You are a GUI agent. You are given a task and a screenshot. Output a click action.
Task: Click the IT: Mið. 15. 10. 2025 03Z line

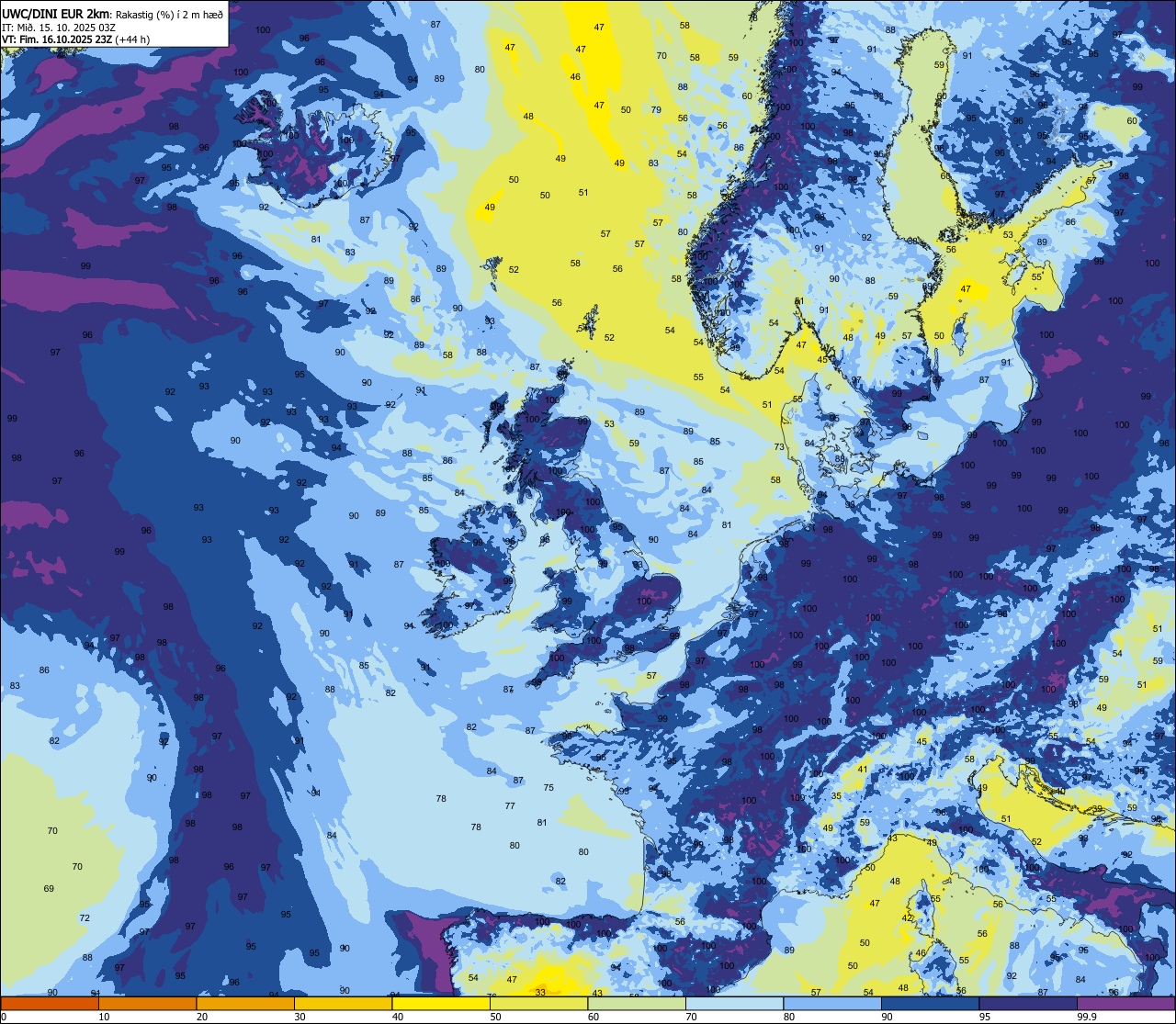[x=58, y=27]
